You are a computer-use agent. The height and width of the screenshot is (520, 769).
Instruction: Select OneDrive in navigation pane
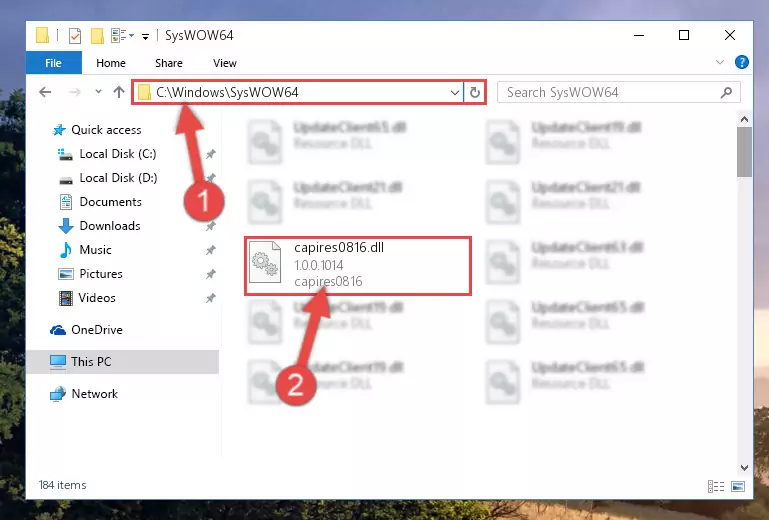tap(97, 330)
